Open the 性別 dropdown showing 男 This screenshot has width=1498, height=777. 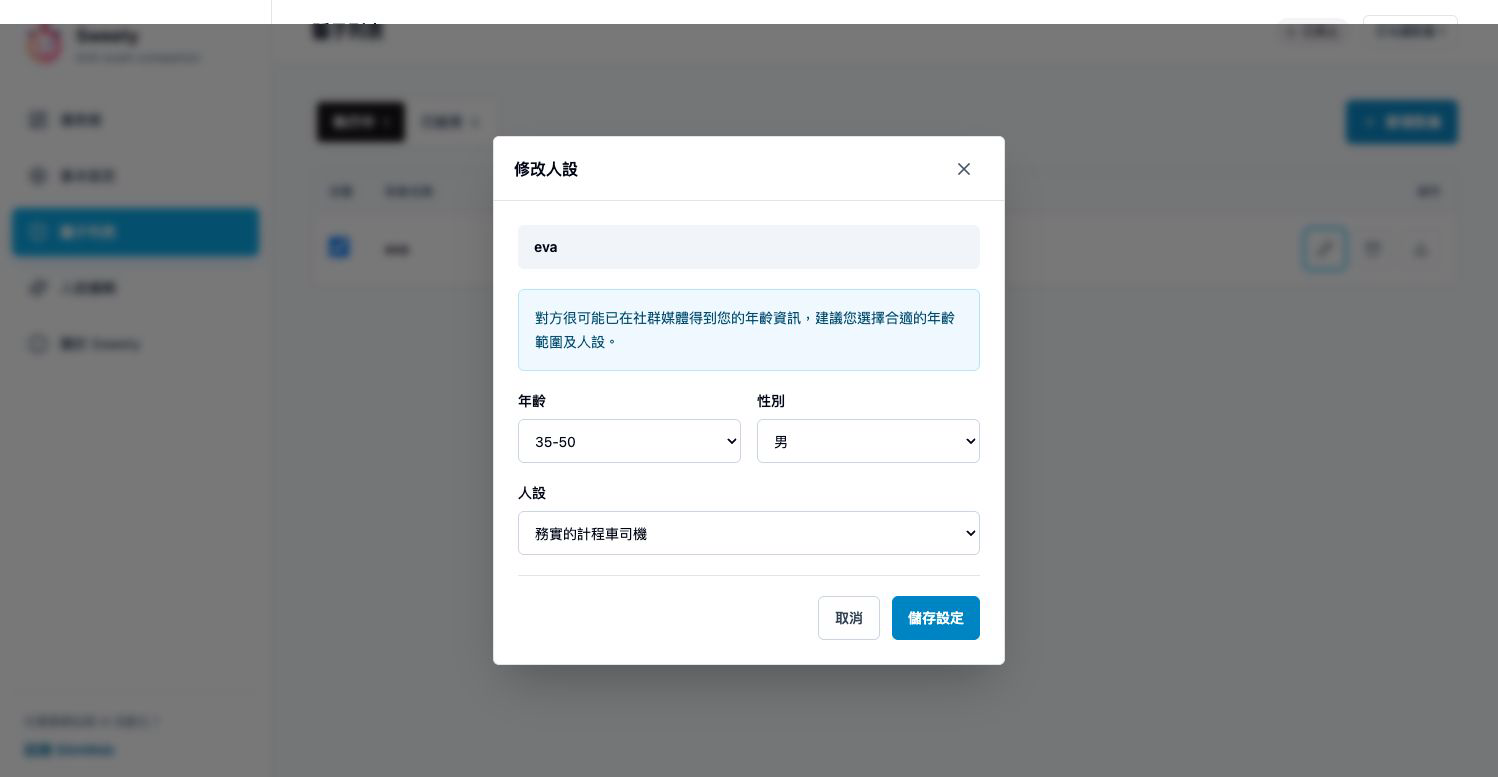[x=868, y=441]
